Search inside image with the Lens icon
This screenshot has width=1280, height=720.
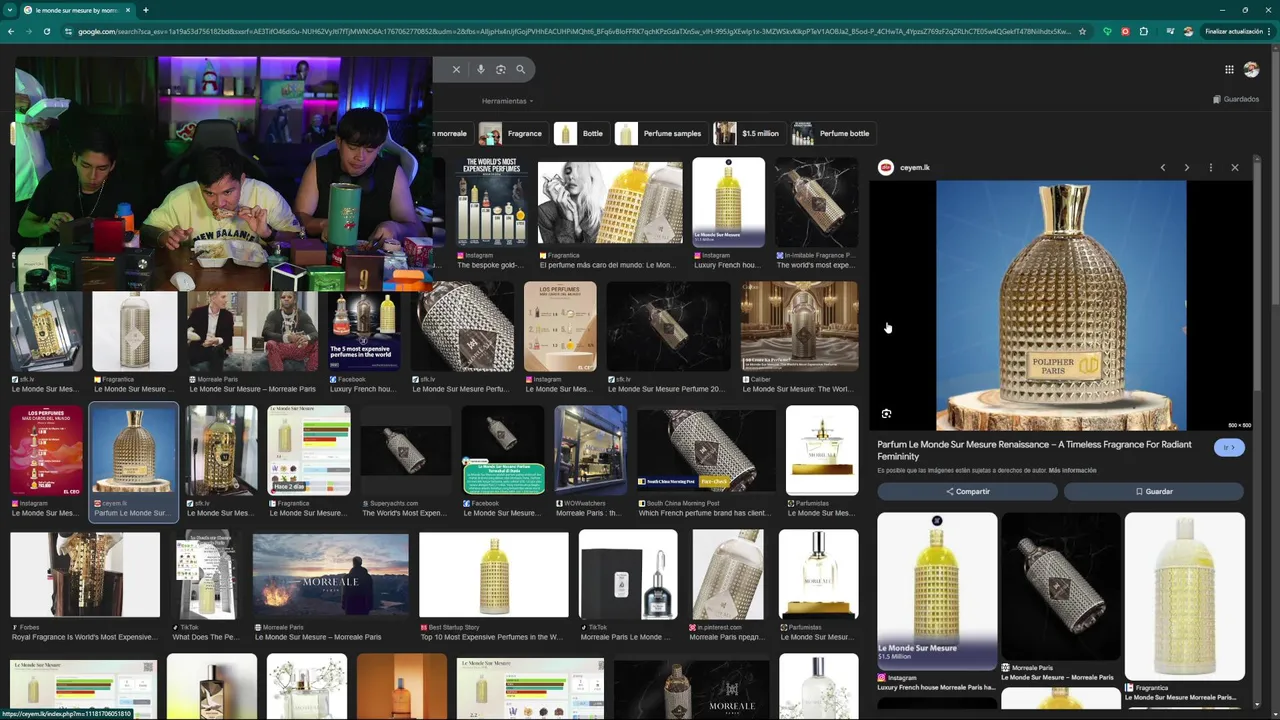pyautogui.click(x=886, y=413)
